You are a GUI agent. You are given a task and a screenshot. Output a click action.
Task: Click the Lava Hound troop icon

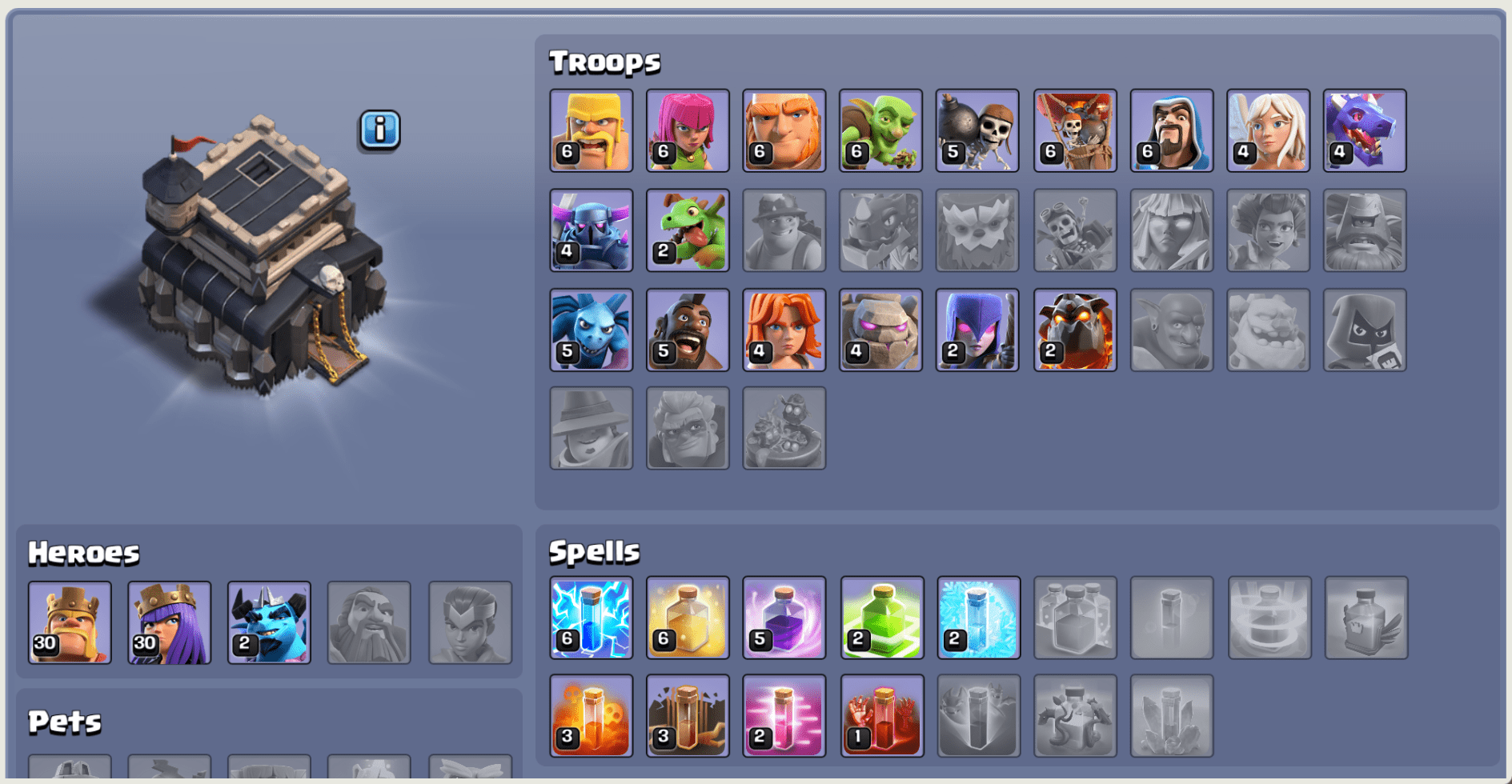(x=1075, y=330)
